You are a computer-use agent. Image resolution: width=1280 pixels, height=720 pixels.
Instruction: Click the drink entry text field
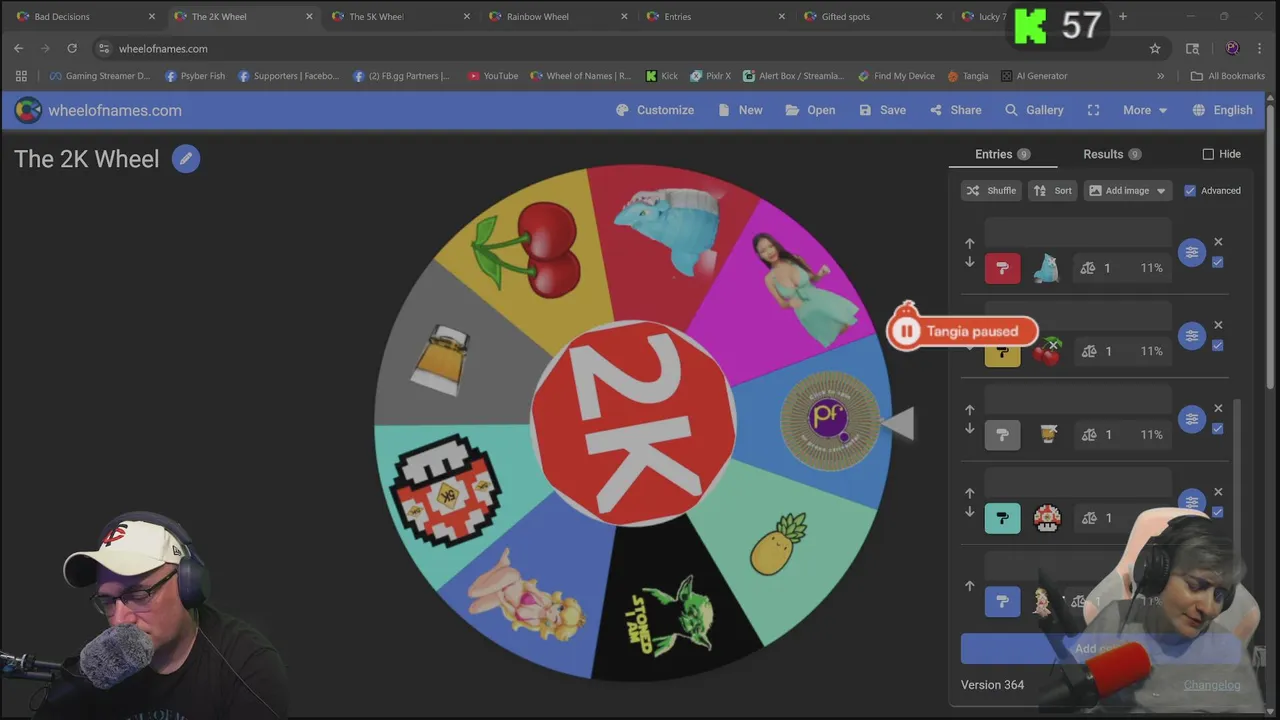1078,399
